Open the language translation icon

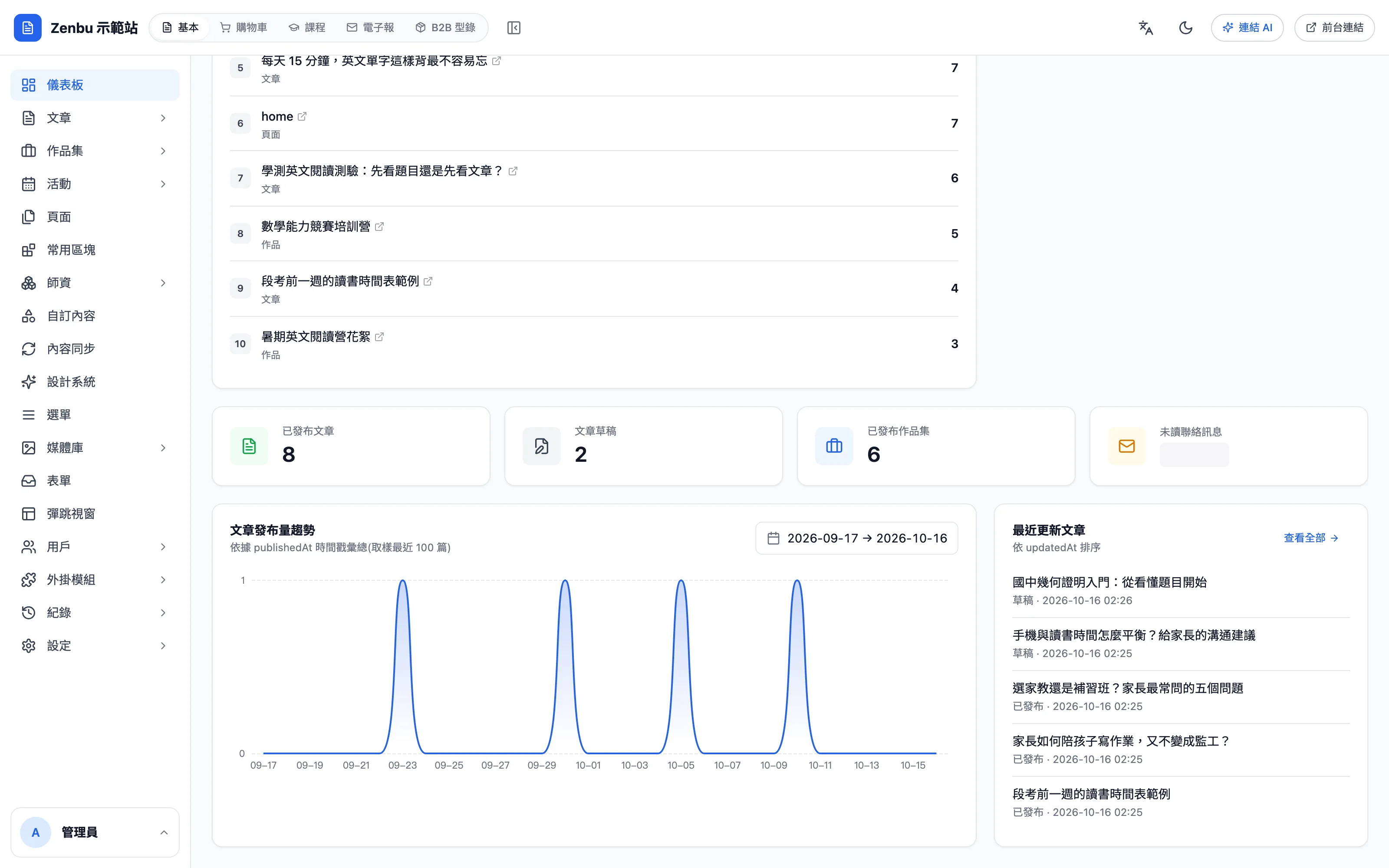point(1145,27)
